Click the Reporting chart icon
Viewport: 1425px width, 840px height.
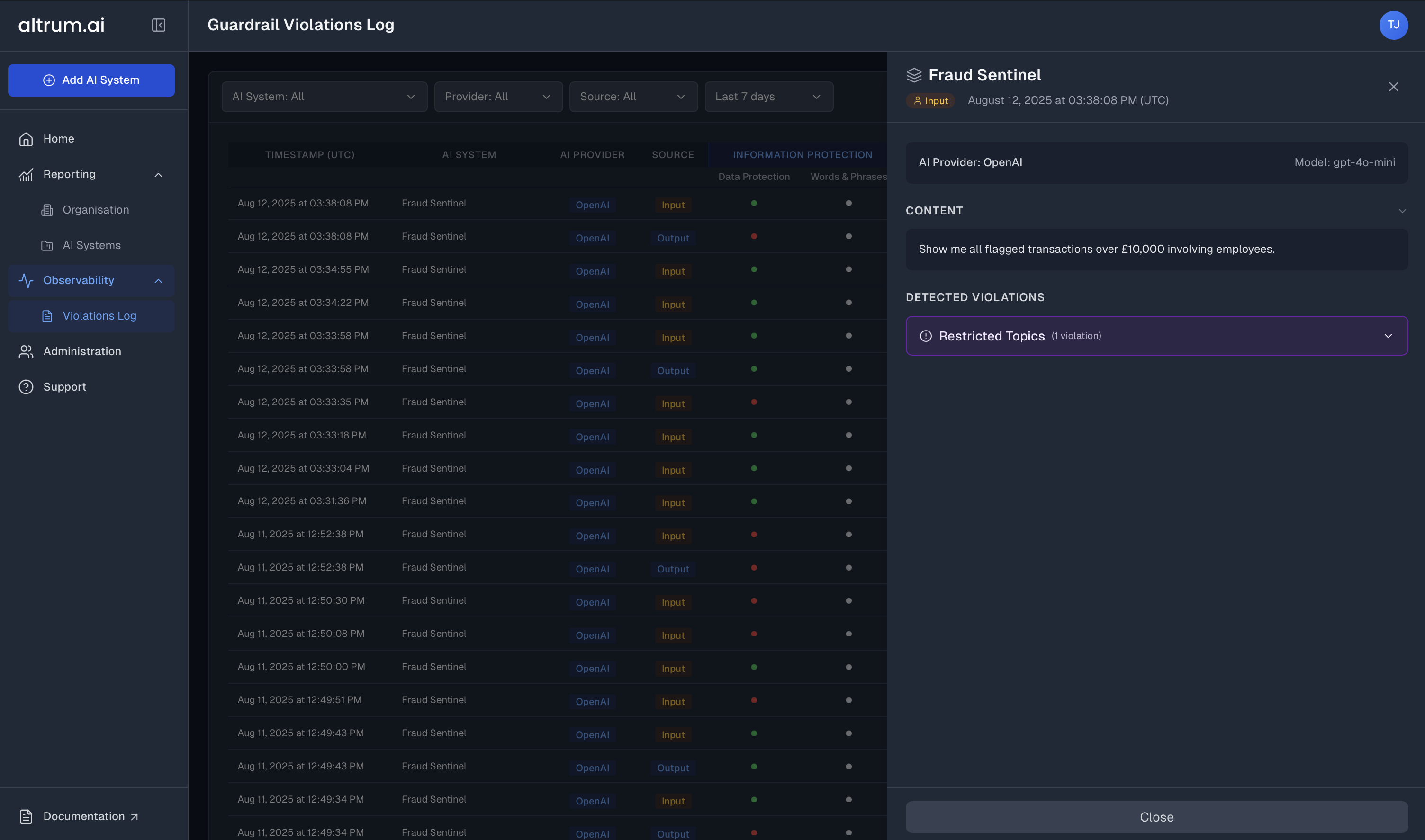[x=26, y=175]
